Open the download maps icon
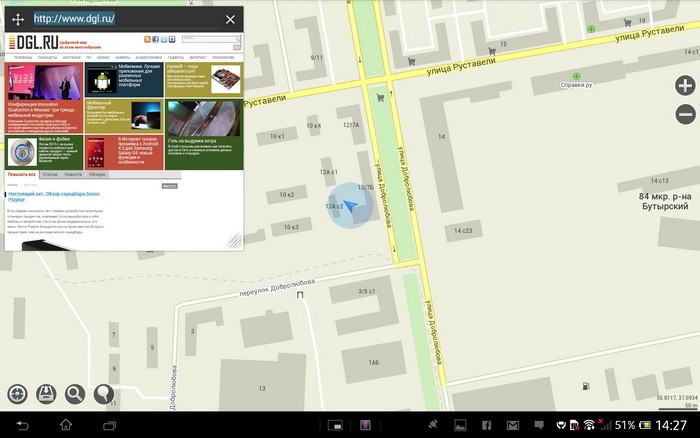This screenshot has height=438, width=700. click(x=46, y=394)
